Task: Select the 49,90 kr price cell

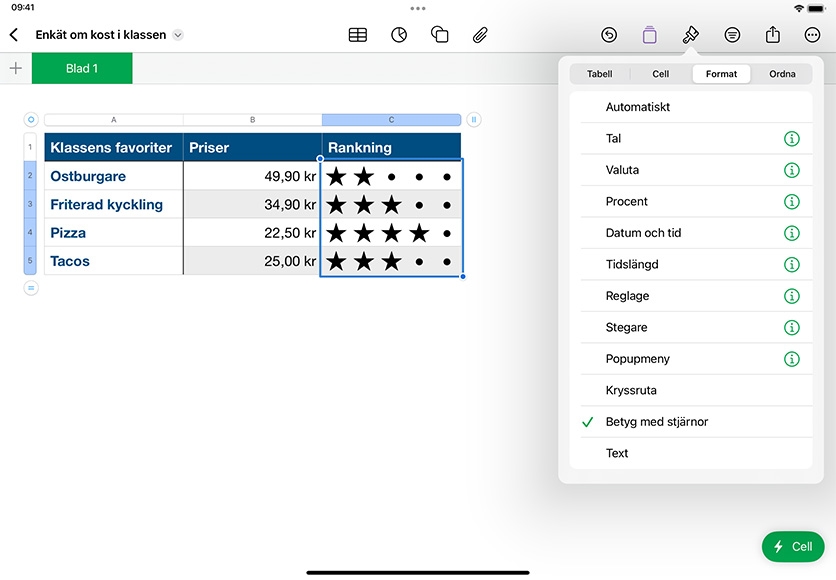Action: pos(252,176)
